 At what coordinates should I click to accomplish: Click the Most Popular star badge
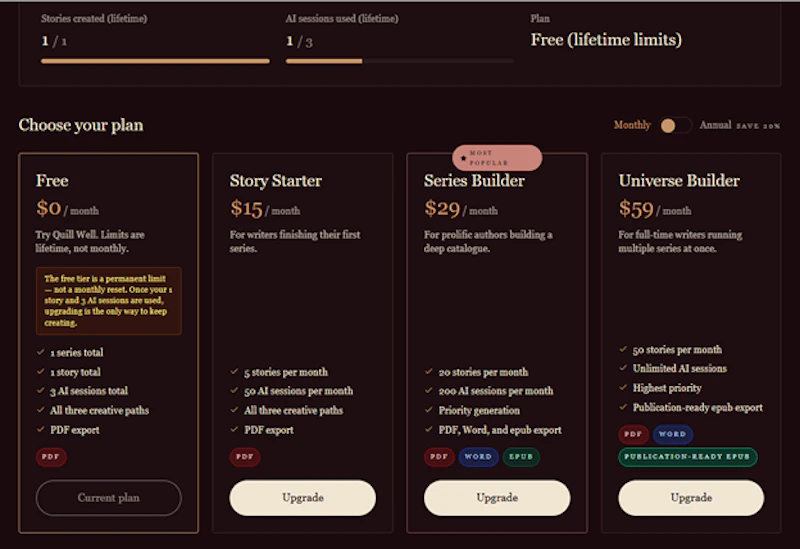click(497, 158)
